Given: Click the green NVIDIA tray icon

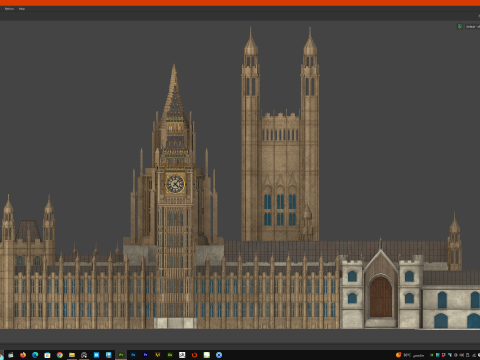Looking at the screenshot, I should [x=432, y=355].
